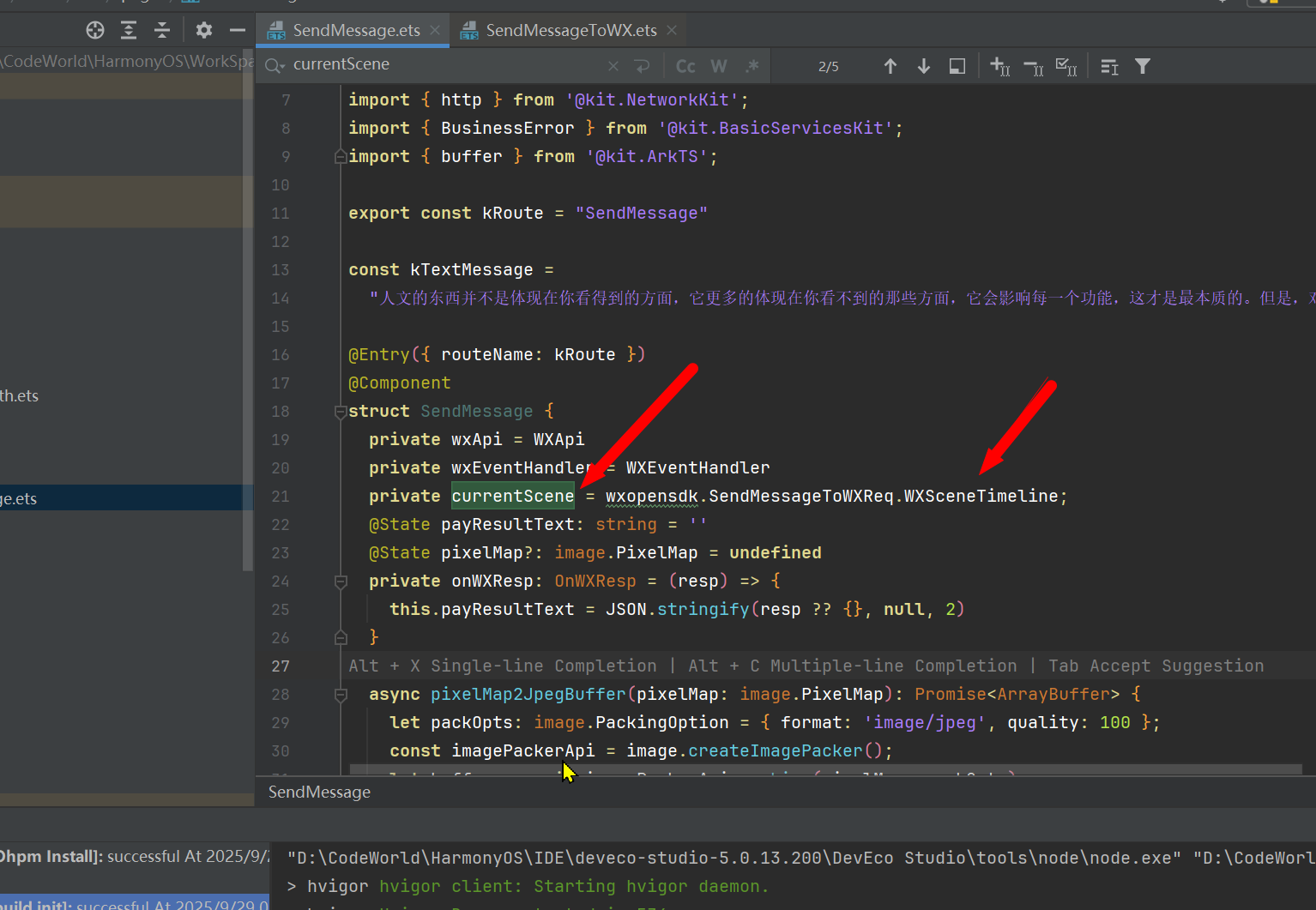
Task: Select th.ets file in project tree
Action: (x=19, y=395)
